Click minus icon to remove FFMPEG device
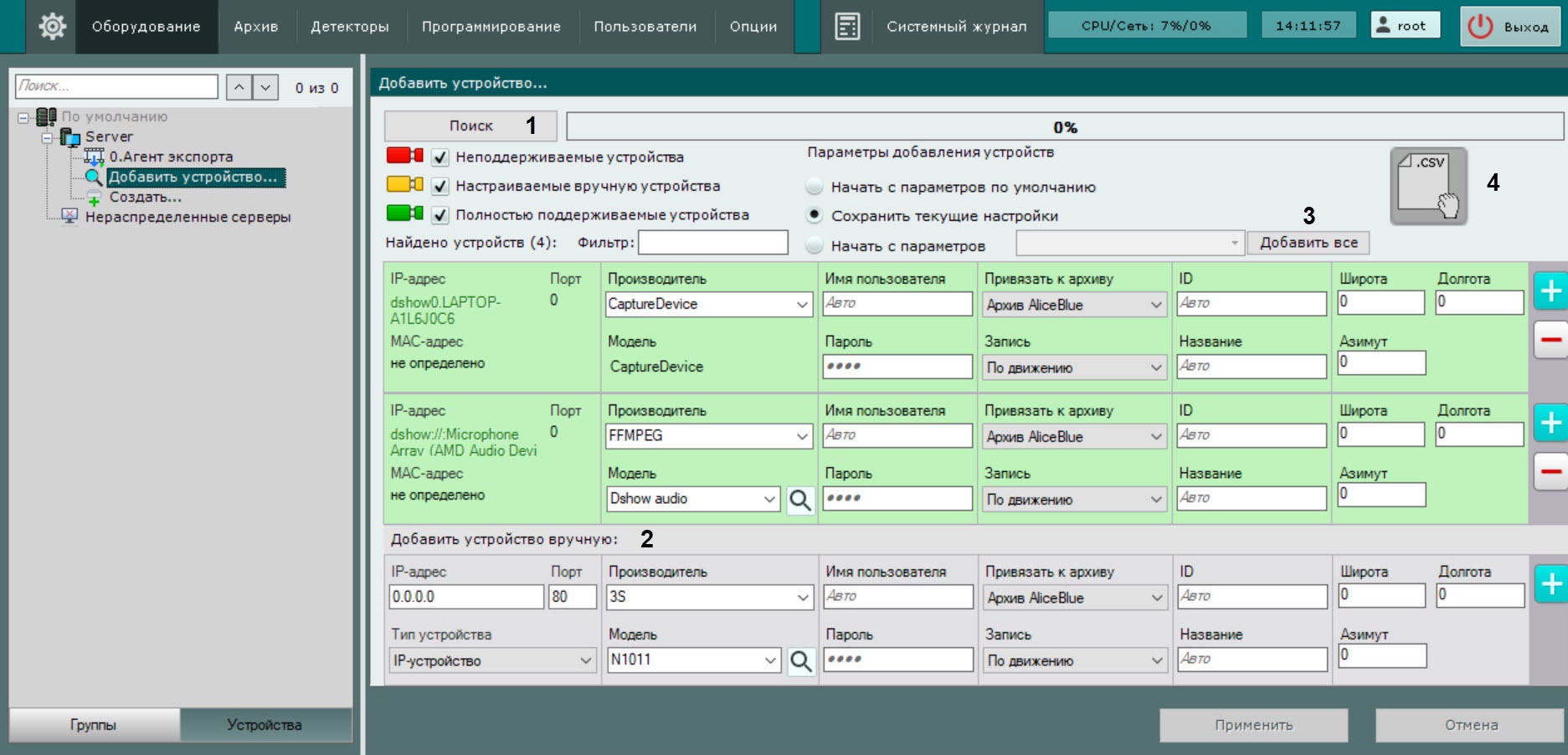The height and width of the screenshot is (755, 1568). (1550, 471)
